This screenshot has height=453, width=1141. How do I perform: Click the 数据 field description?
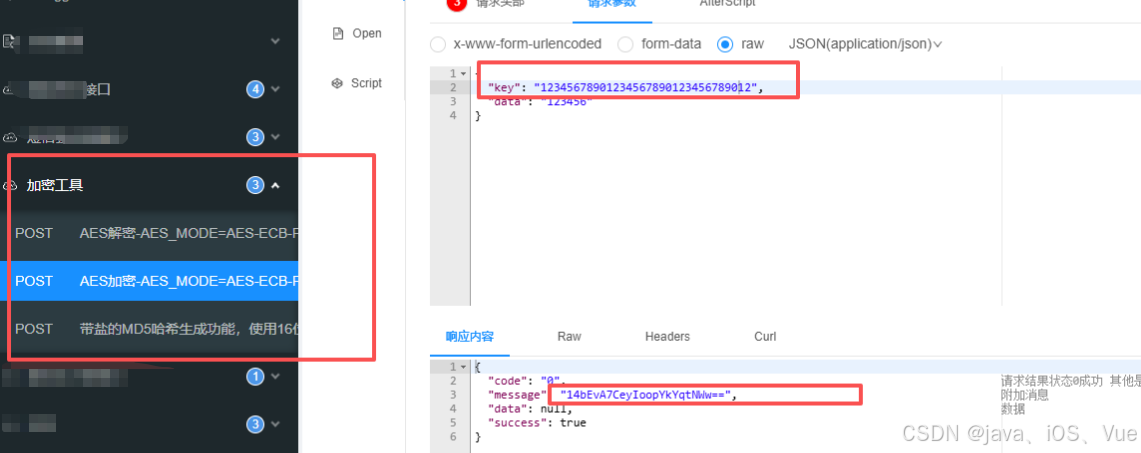pos(1013,409)
